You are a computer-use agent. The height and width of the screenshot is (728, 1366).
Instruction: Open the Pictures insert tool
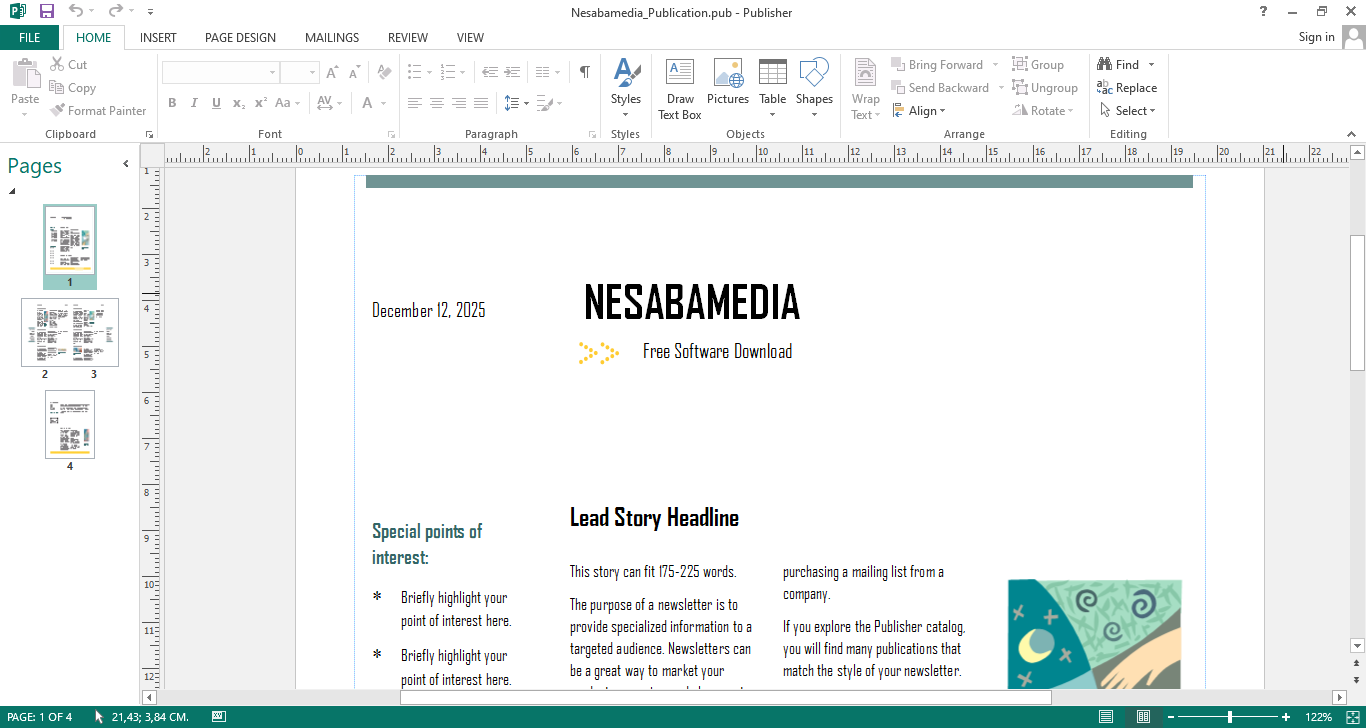tap(727, 82)
